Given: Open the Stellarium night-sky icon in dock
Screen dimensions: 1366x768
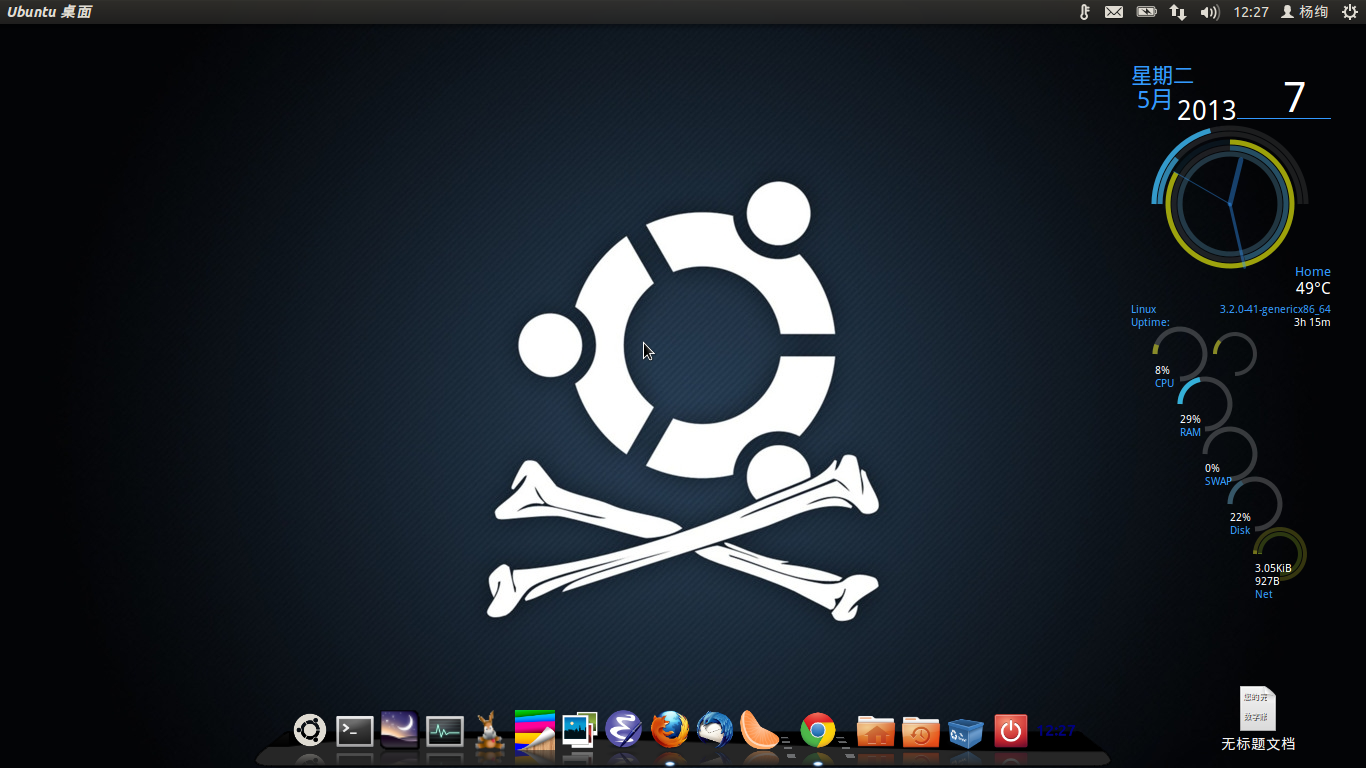Looking at the screenshot, I should pyautogui.click(x=399, y=730).
